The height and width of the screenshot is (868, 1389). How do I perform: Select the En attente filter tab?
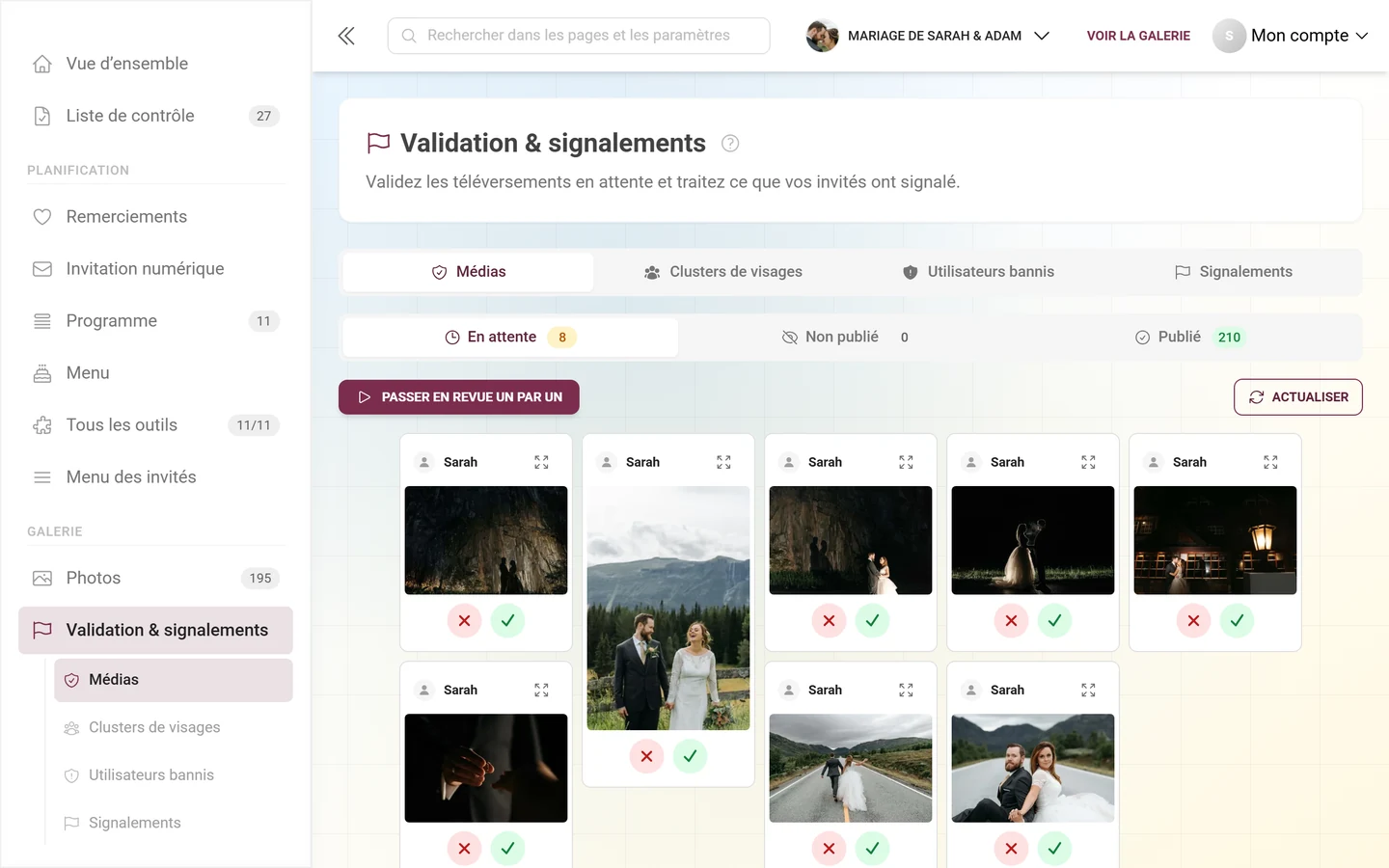pos(510,338)
